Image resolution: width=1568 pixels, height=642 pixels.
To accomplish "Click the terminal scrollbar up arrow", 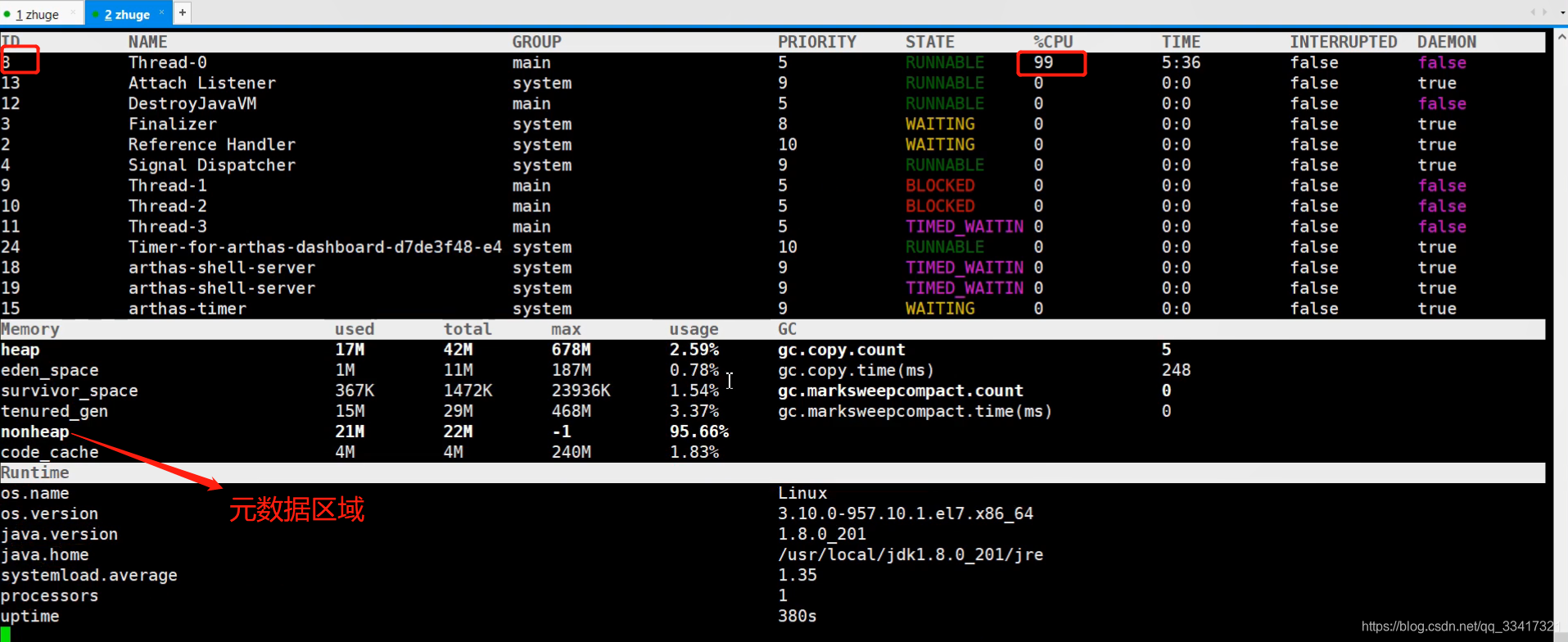I will point(1561,37).
